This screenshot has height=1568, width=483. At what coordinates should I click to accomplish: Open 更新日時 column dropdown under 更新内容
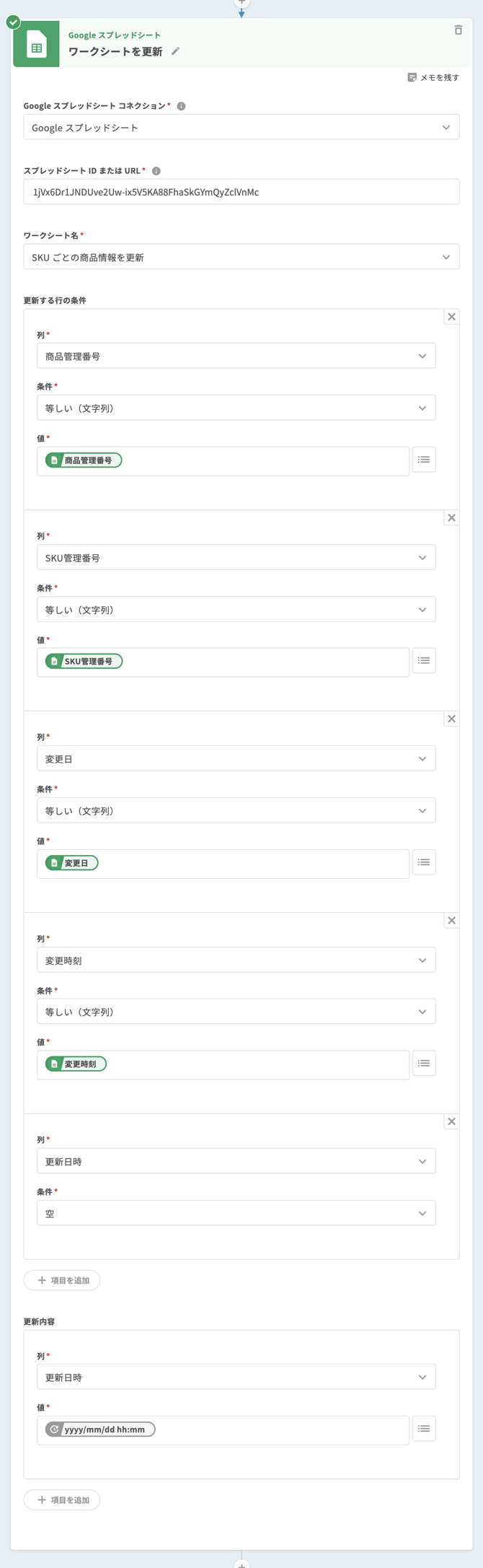click(x=236, y=1378)
